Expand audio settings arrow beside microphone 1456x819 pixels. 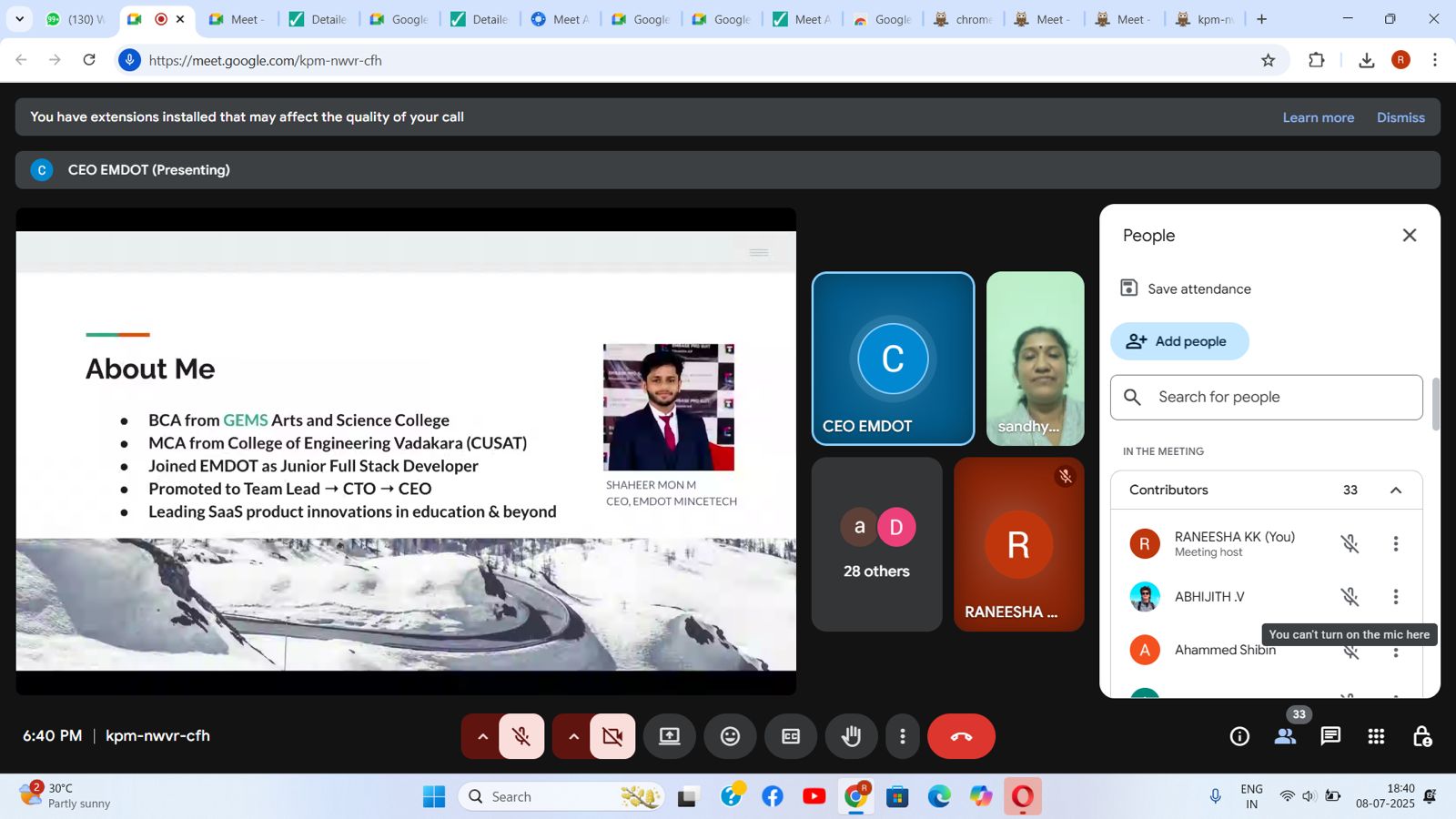click(482, 736)
